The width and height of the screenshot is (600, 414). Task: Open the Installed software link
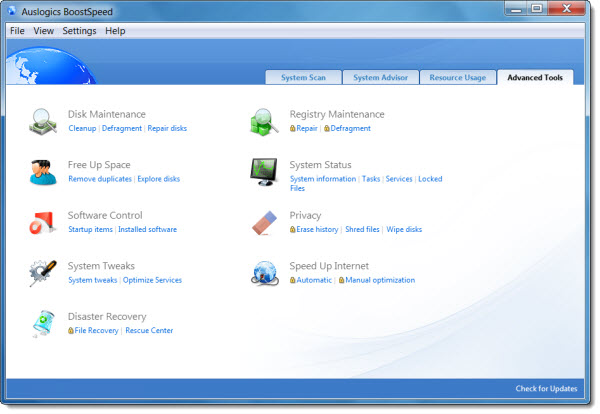[148, 230]
